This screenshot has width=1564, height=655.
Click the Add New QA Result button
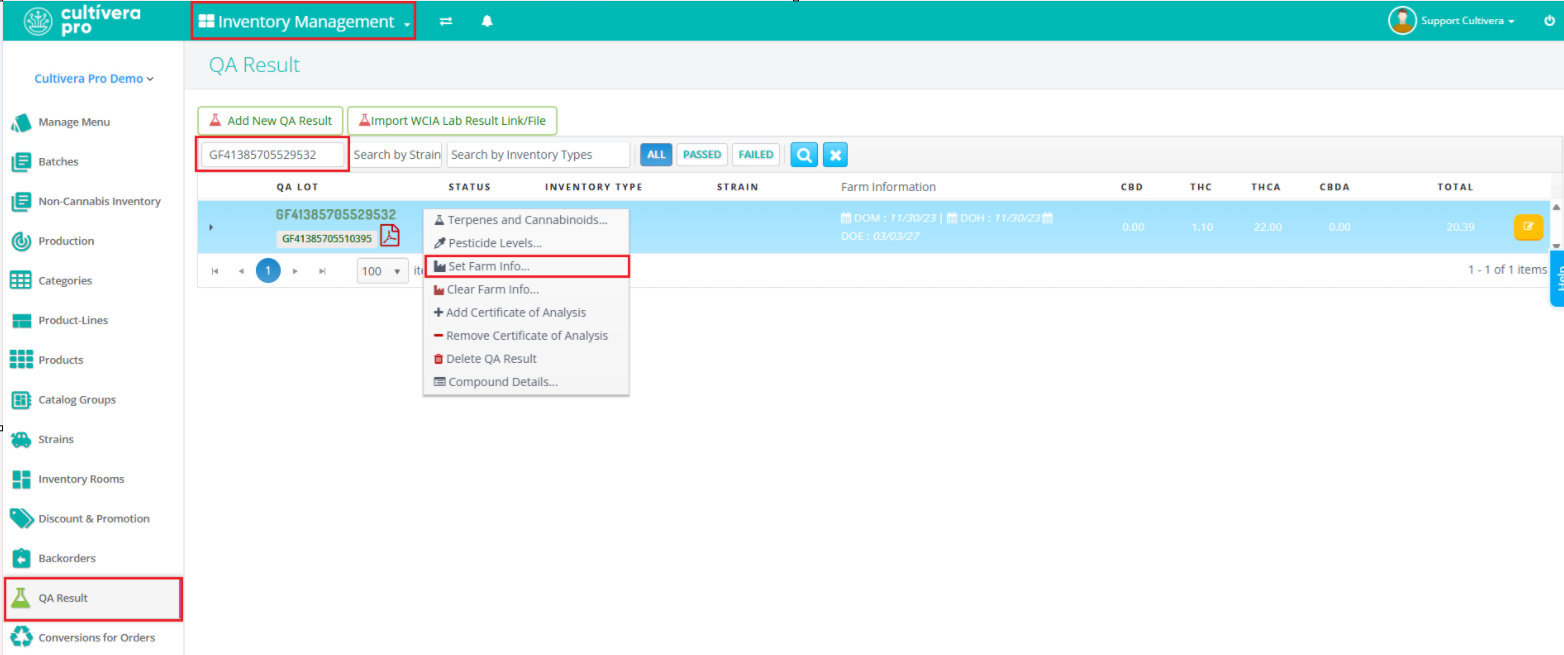pos(271,121)
